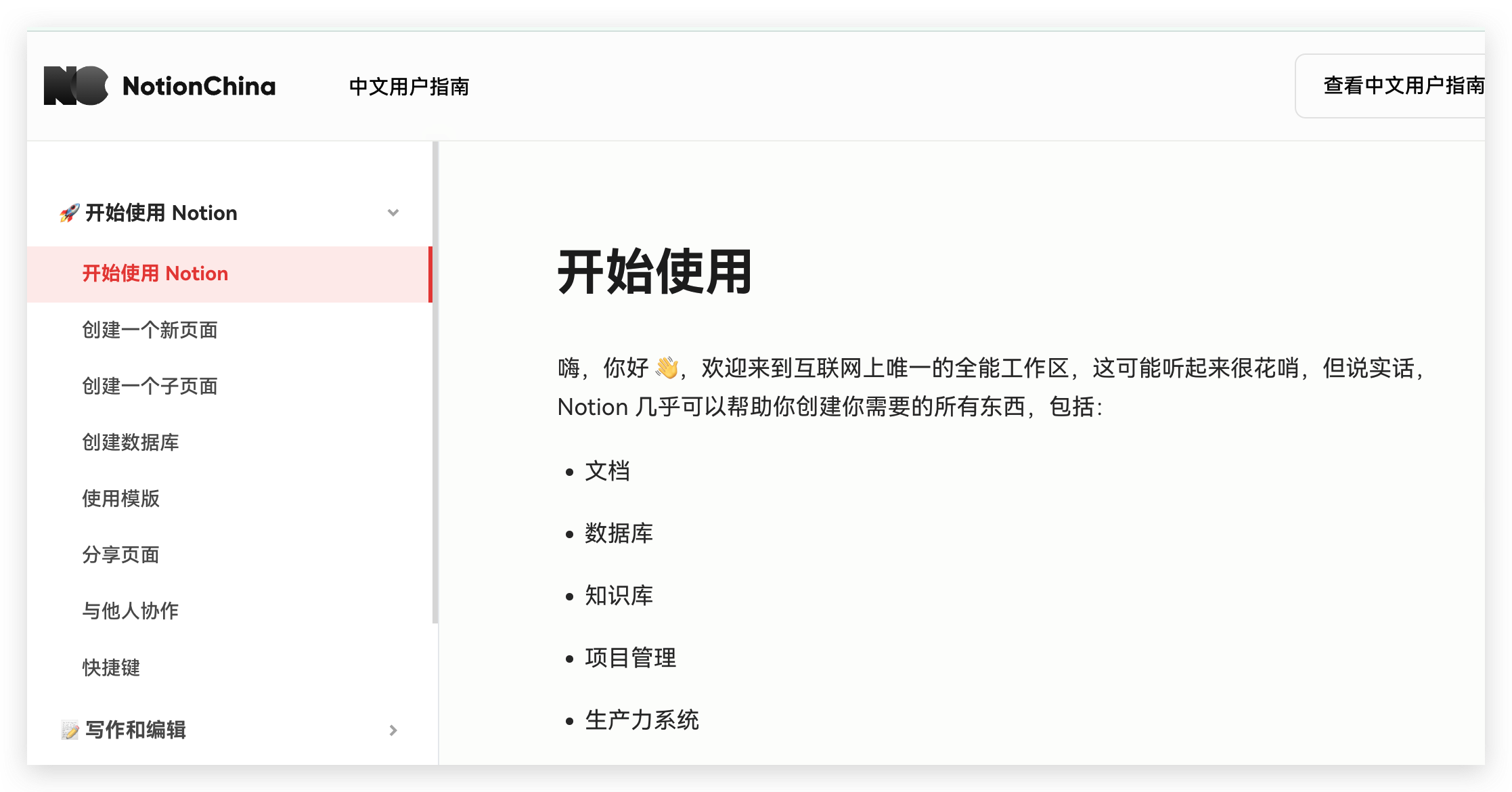Open 创建一个新页面 in sidebar
1512x792 pixels.
pos(150,330)
